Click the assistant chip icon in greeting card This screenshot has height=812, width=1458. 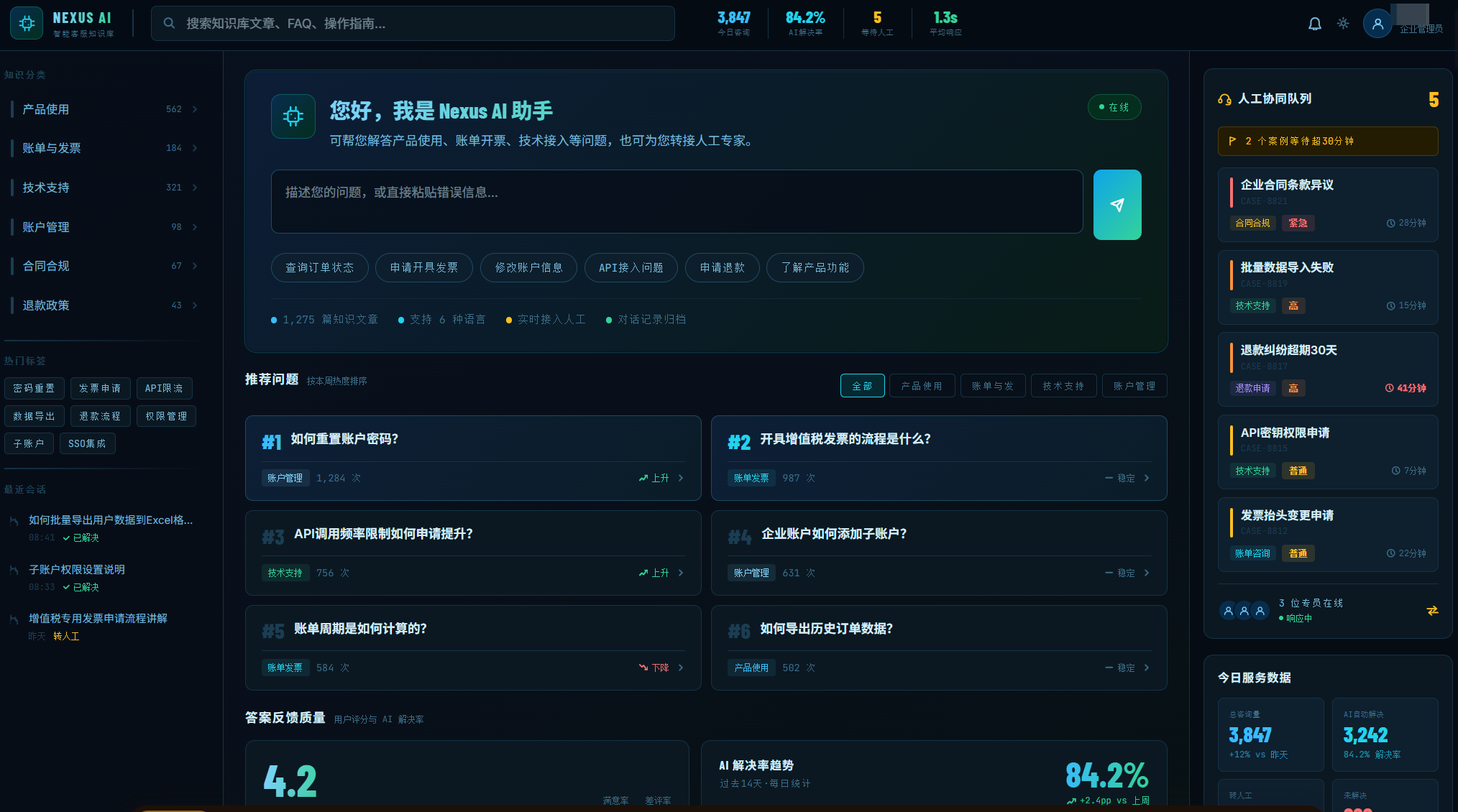tap(293, 116)
